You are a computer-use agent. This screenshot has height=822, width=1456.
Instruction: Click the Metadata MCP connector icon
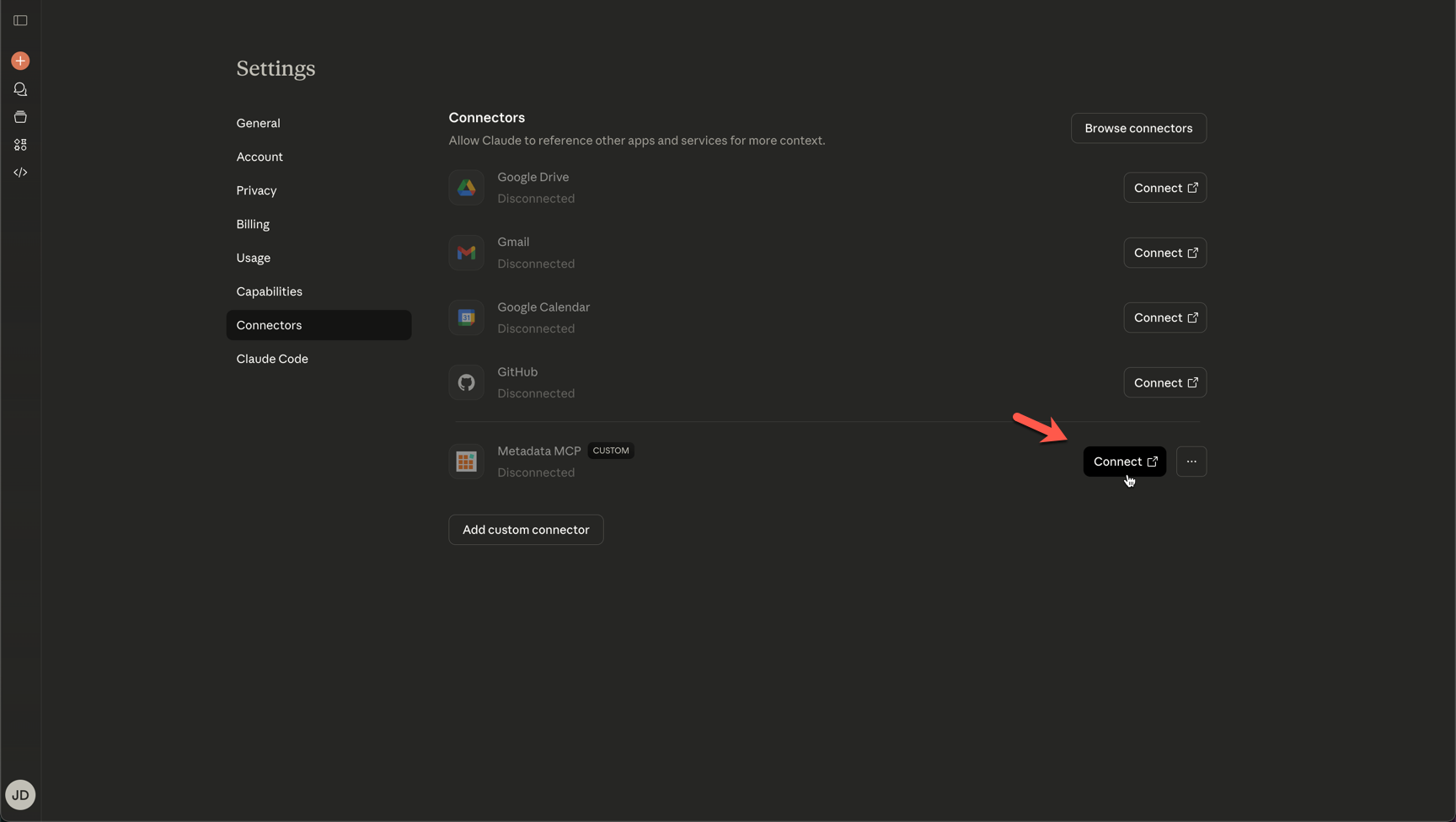click(466, 462)
